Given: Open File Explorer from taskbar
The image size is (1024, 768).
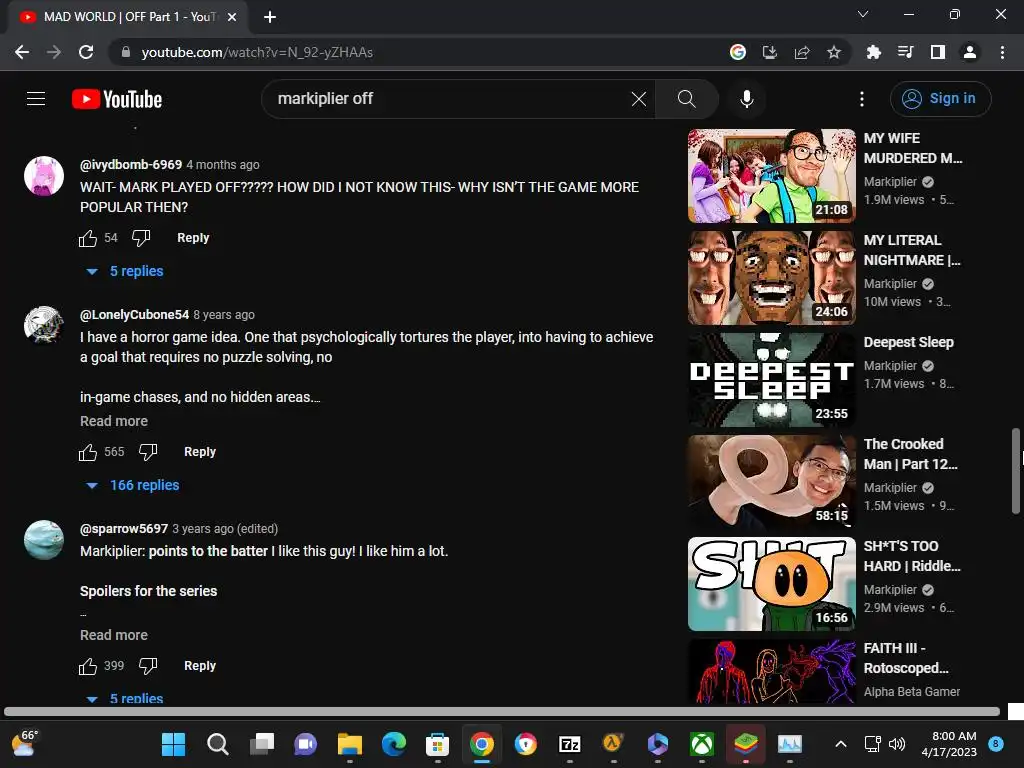Looking at the screenshot, I should (x=349, y=744).
